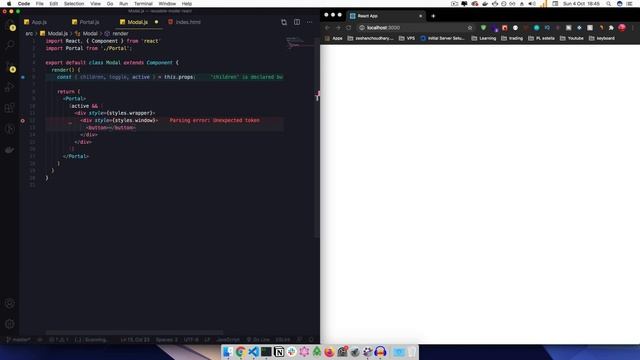Click the Open Changes icon in editor toolbar
The height and width of the screenshot is (360, 640).
pyautogui.click(x=284, y=22)
